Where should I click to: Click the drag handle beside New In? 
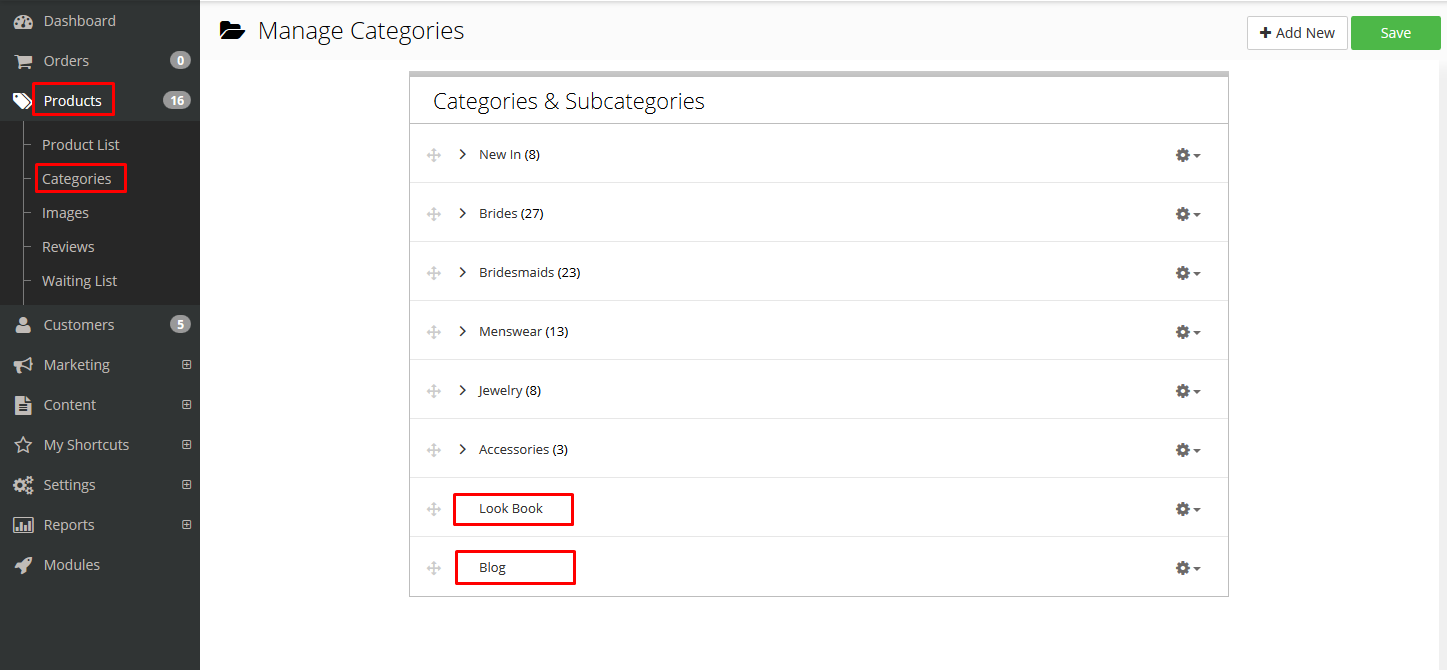pyautogui.click(x=434, y=155)
